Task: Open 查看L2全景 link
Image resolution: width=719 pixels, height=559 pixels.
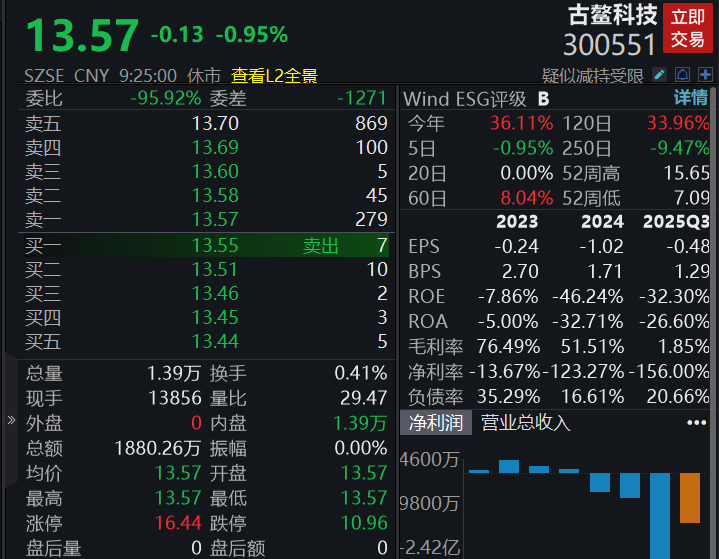Action: point(274,76)
